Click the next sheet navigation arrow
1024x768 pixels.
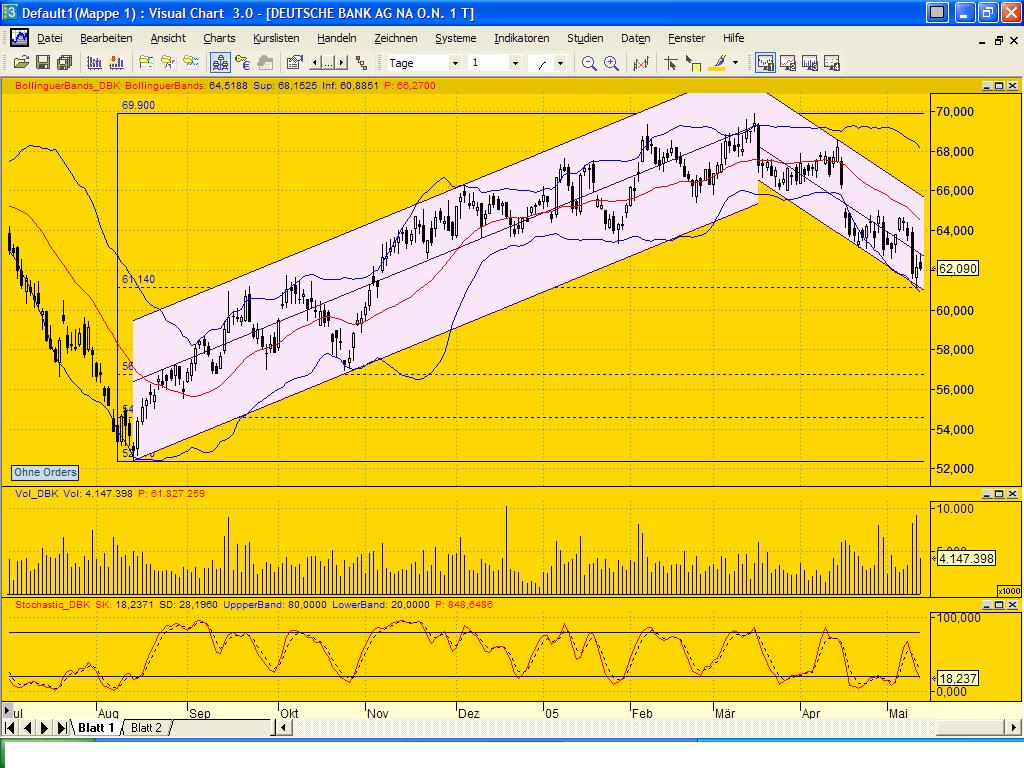pos(44,728)
